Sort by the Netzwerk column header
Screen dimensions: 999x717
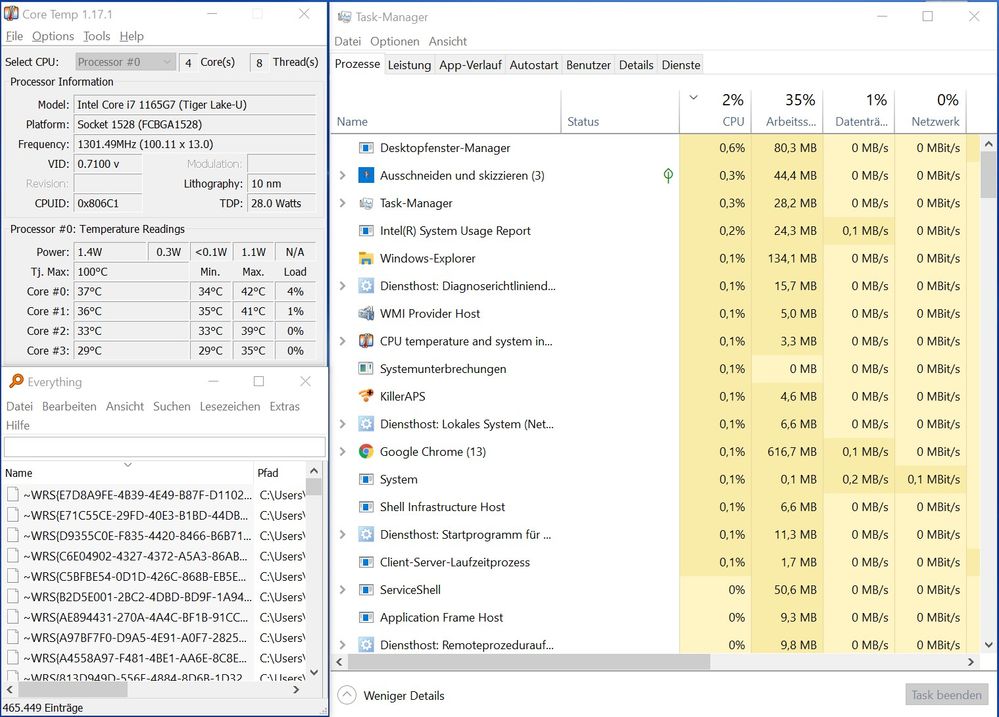[930, 110]
